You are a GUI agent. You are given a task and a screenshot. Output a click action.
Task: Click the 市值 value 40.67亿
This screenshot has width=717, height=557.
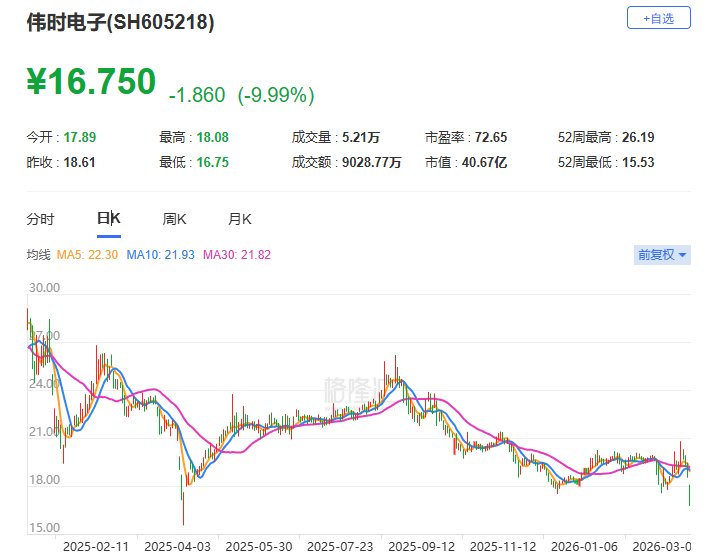pos(484,162)
